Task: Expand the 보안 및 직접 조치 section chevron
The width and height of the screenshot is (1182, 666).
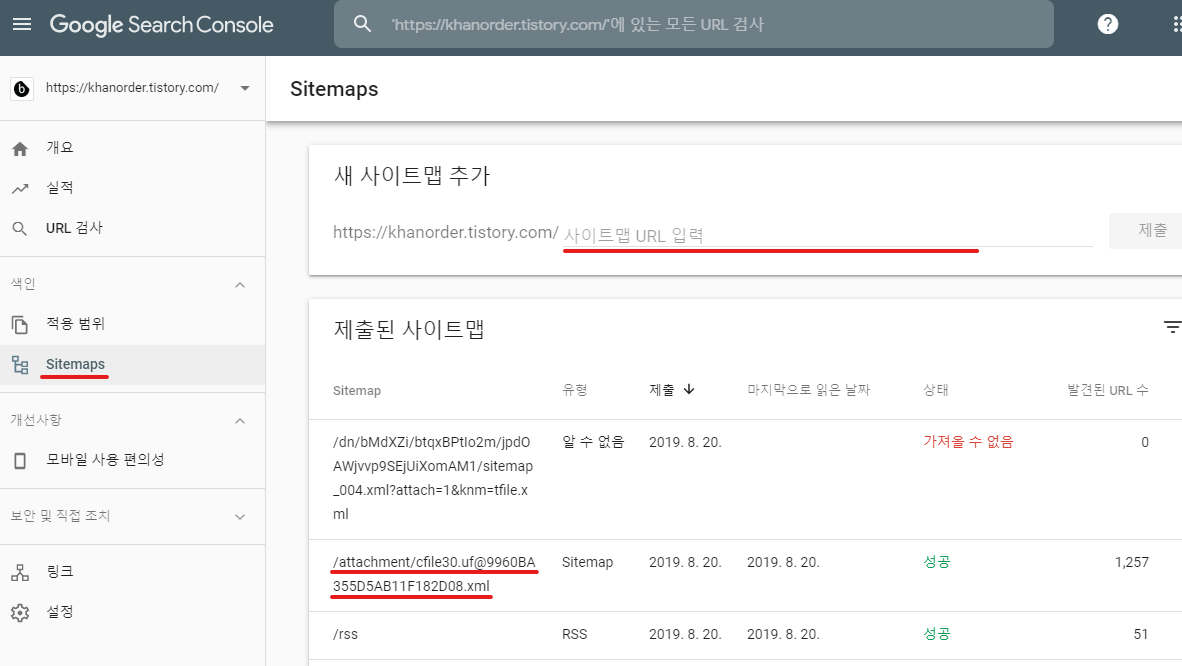Action: coord(240,517)
